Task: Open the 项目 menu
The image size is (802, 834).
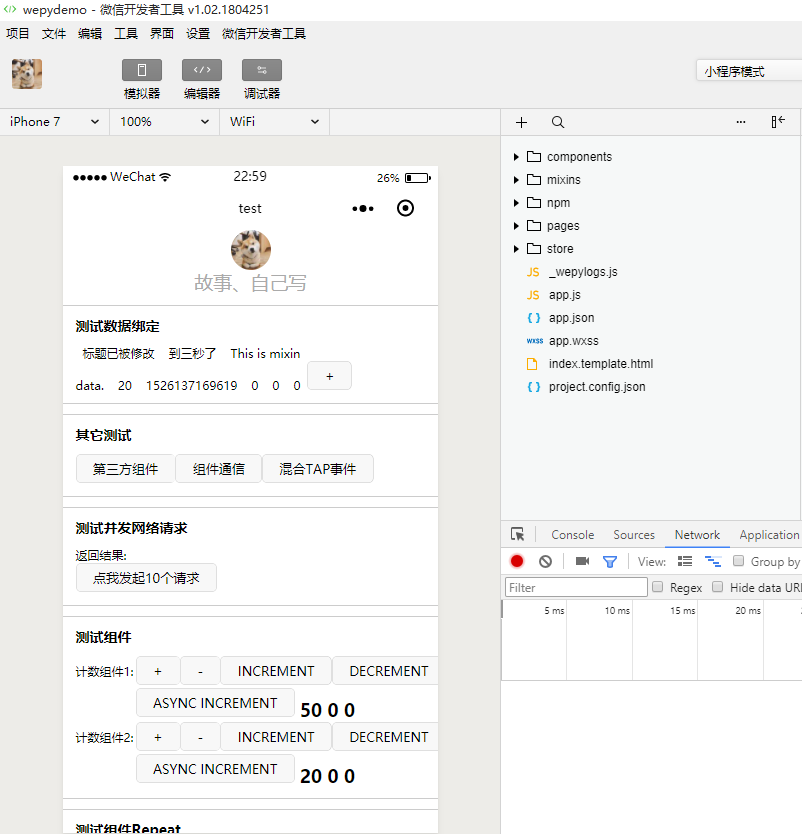Action: tap(18, 34)
